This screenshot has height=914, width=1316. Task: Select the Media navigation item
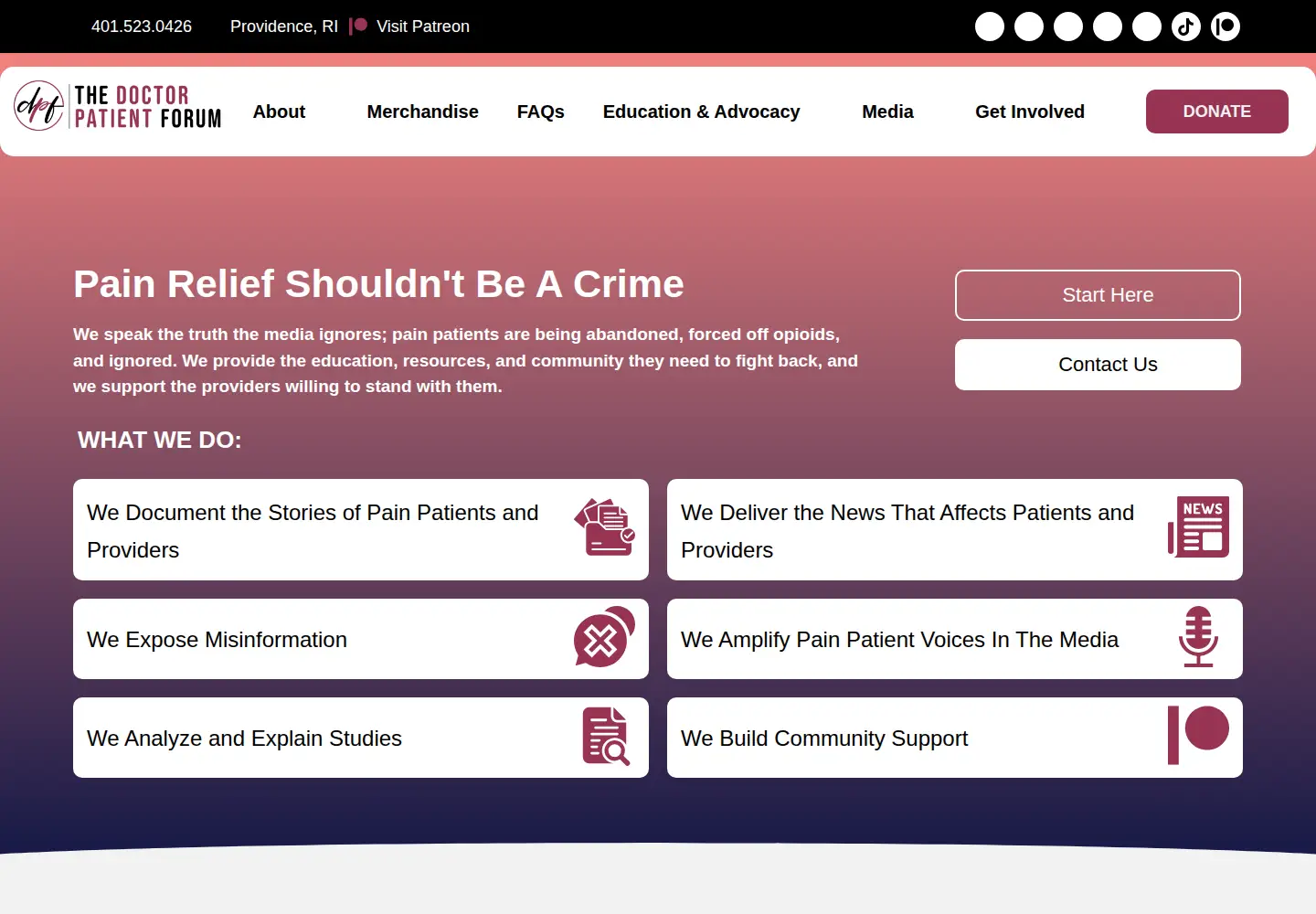(887, 112)
